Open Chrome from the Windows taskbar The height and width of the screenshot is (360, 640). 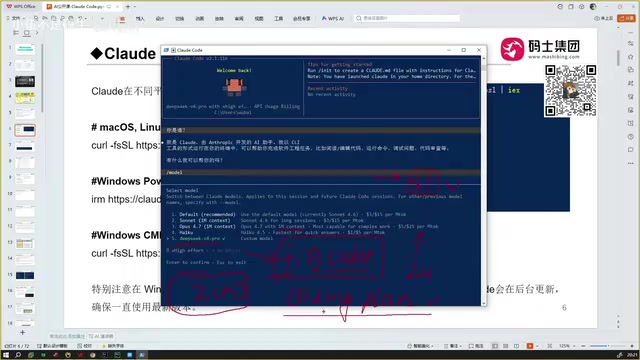(93, 355)
